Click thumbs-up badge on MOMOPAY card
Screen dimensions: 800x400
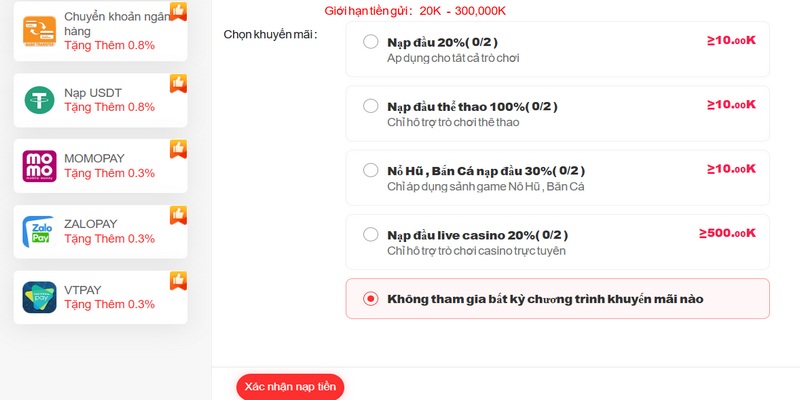point(178,148)
